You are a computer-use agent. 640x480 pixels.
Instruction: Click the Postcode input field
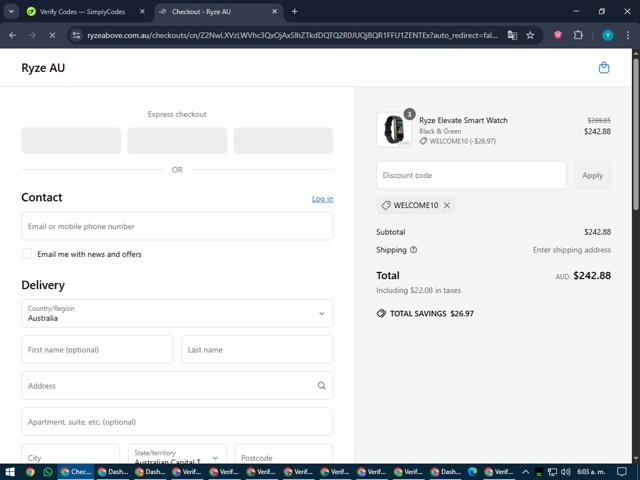tap(284, 453)
